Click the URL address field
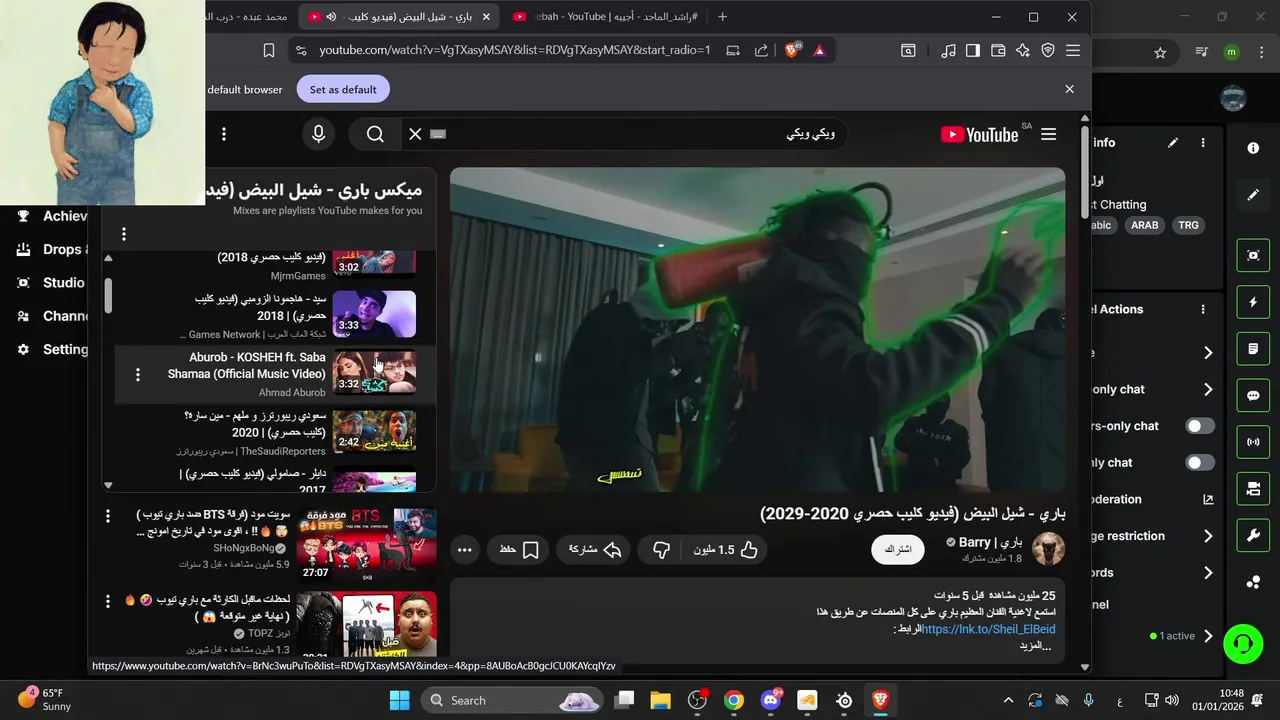 tap(515, 50)
